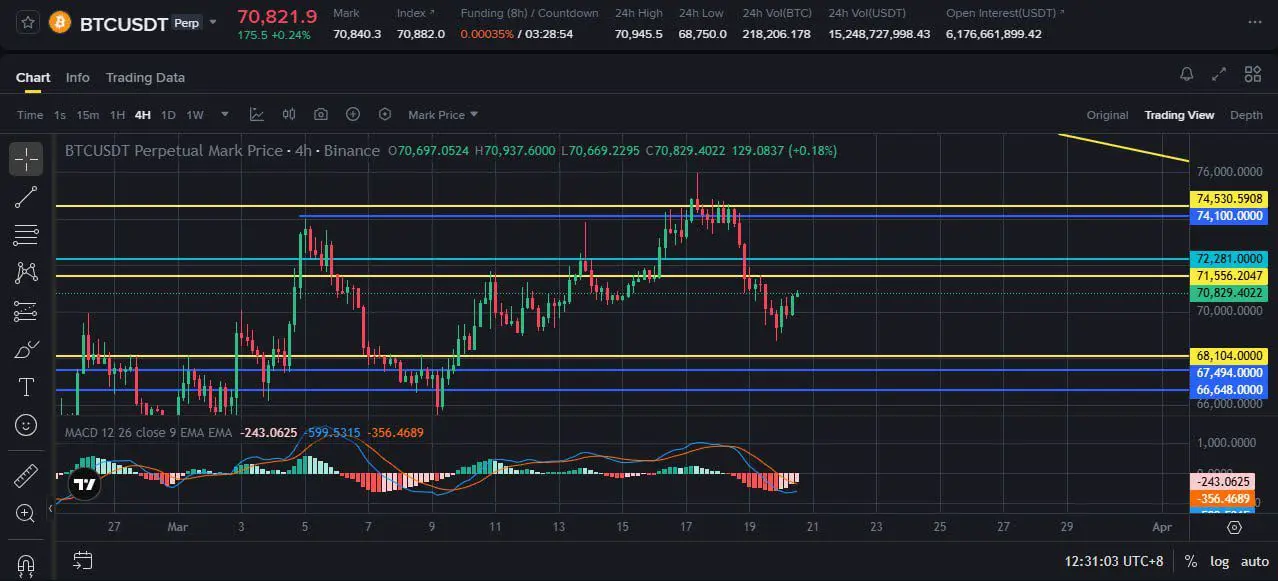Viewport: 1278px width, 581px height.
Task: Click the 71,556.2047 yellow price label
Action: [x=1229, y=276]
